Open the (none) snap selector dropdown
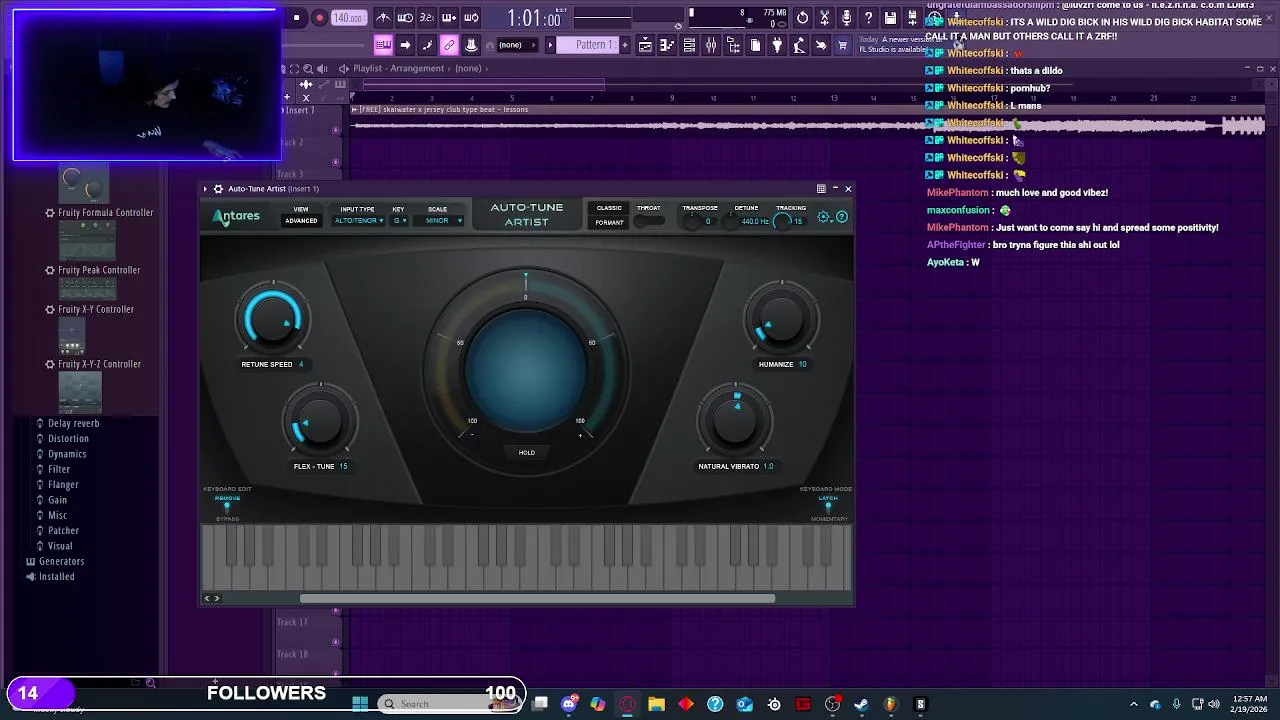The width and height of the screenshot is (1280, 720). [x=517, y=45]
